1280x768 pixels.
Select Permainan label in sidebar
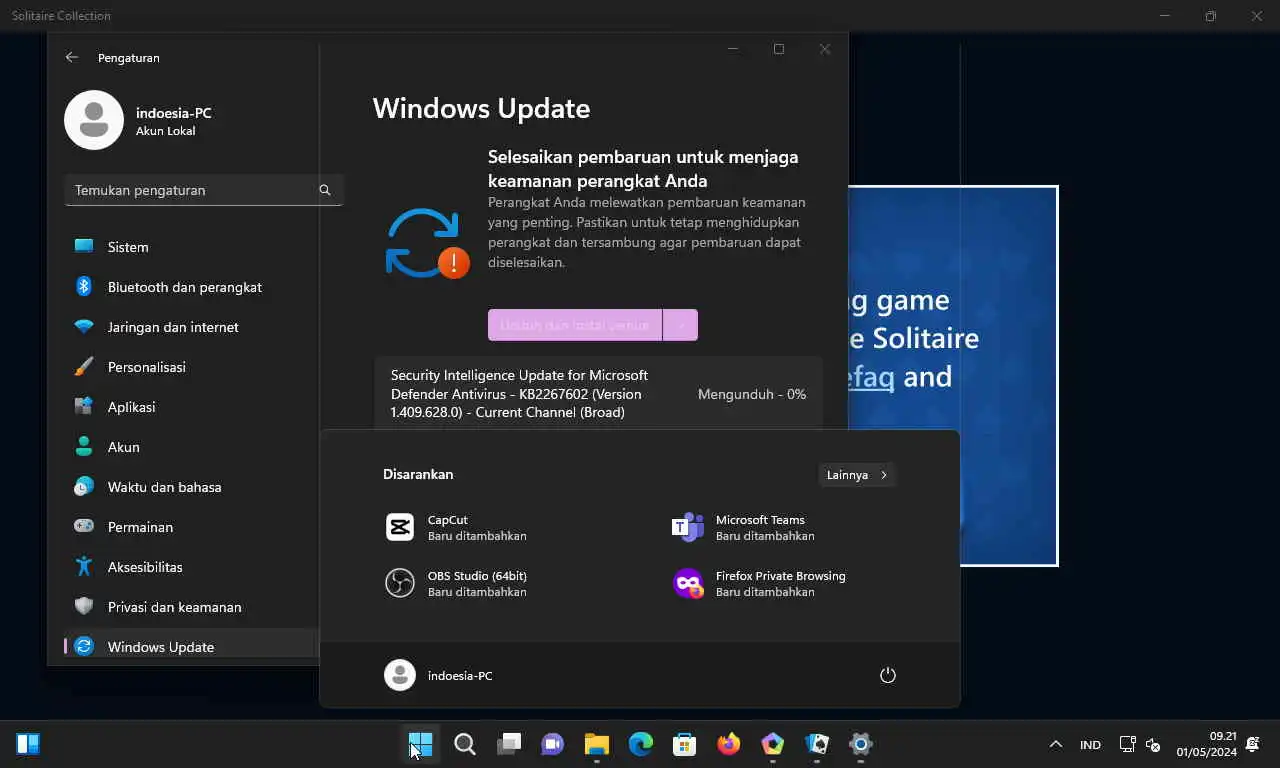[x=140, y=527]
